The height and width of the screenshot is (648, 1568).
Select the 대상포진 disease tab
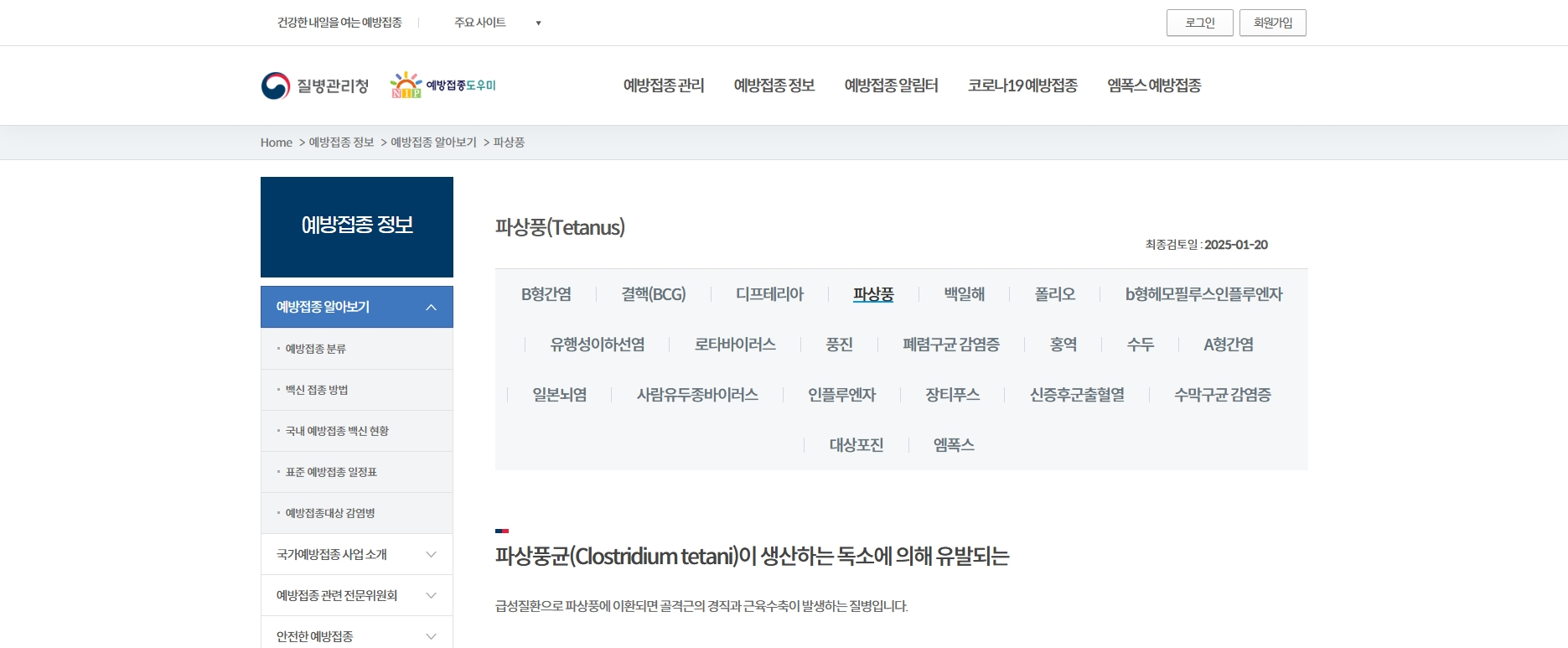point(856,445)
